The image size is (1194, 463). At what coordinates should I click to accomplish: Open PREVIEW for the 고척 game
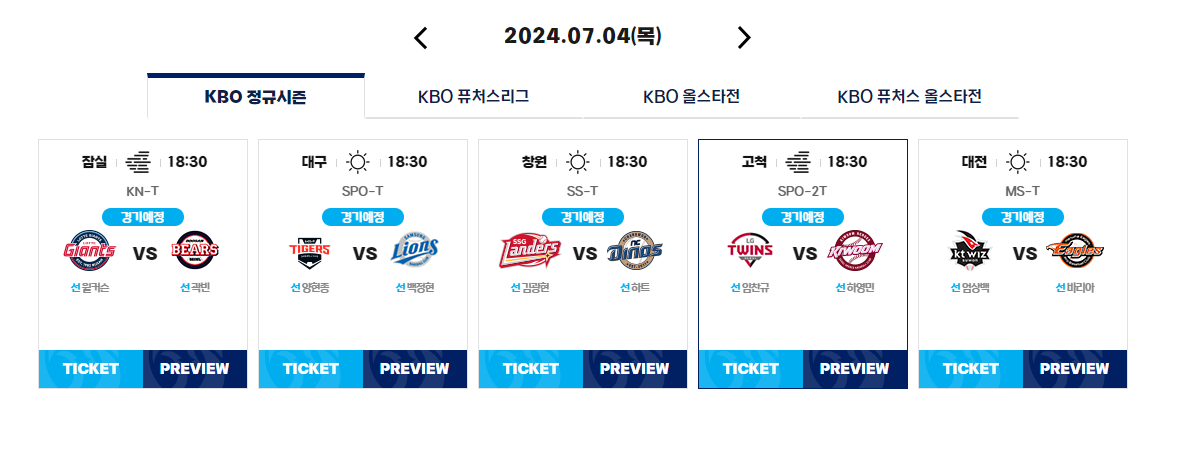tap(854, 369)
